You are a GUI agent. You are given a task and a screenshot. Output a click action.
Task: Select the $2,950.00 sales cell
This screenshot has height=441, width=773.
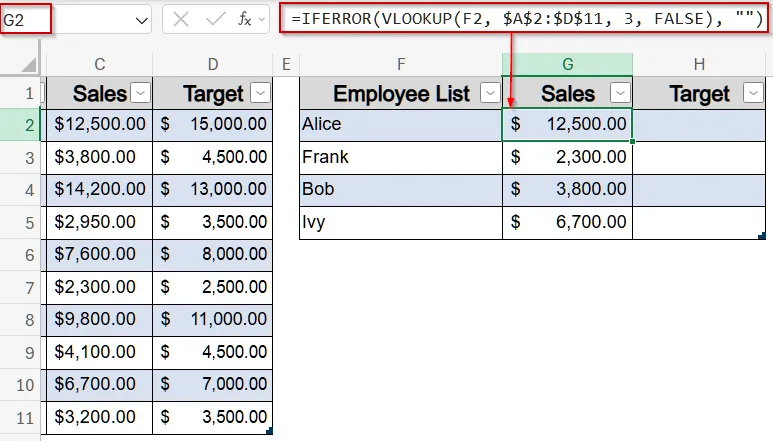[x=100, y=223]
